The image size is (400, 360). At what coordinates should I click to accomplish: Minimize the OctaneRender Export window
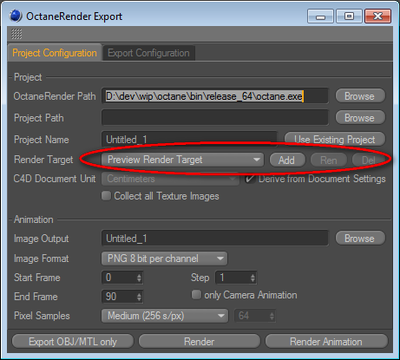click(x=320, y=16)
